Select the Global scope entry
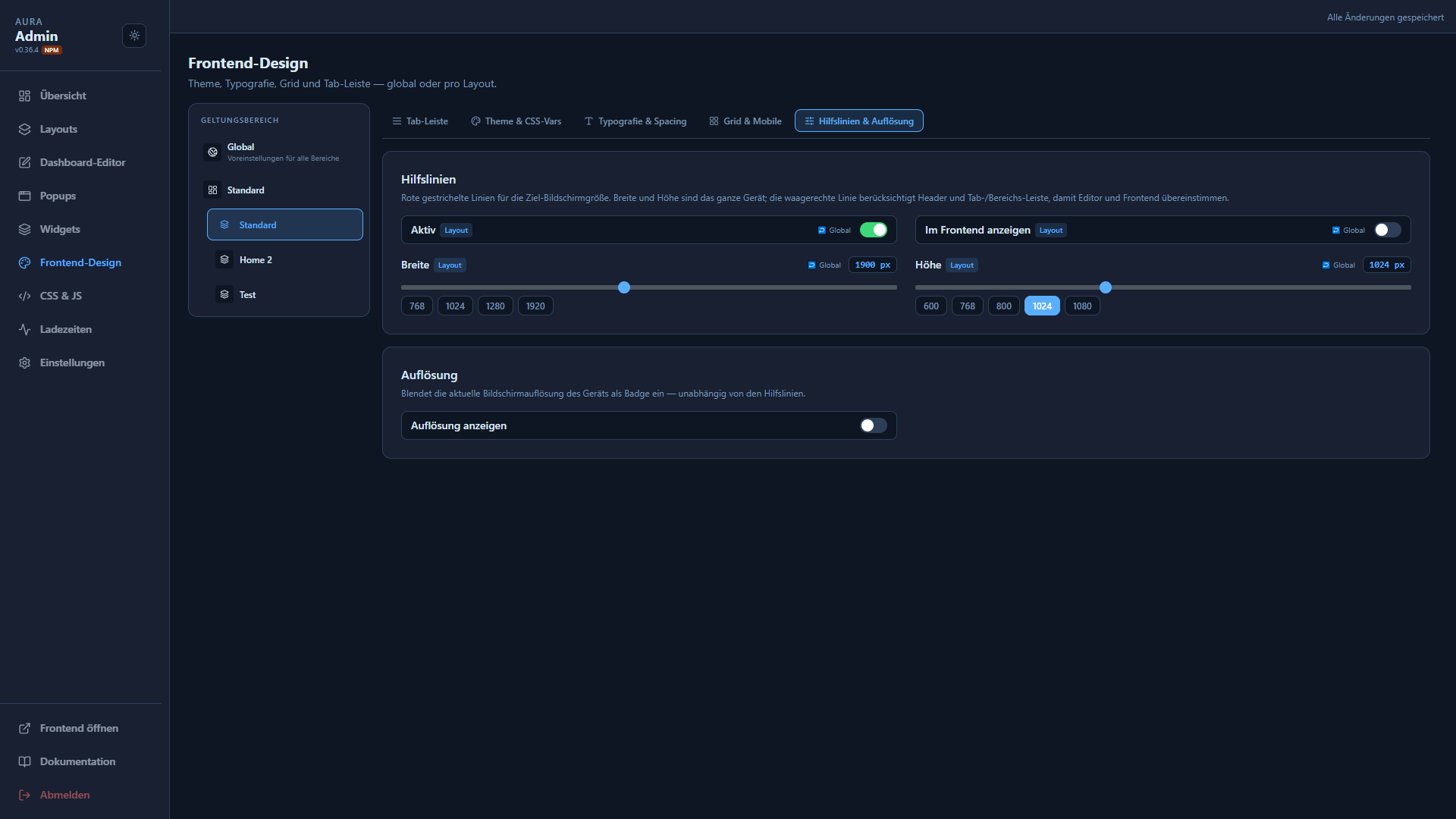The width and height of the screenshot is (1456, 819). pos(278,152)
